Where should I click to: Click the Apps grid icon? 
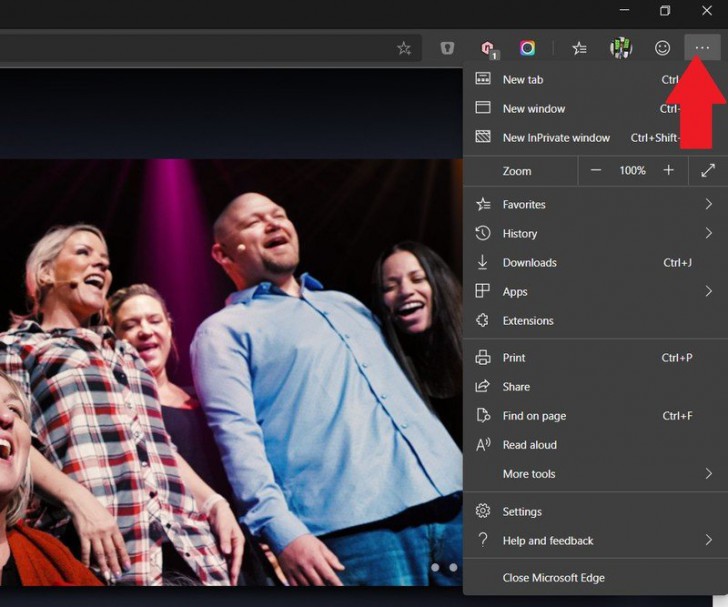coord(482,291)
